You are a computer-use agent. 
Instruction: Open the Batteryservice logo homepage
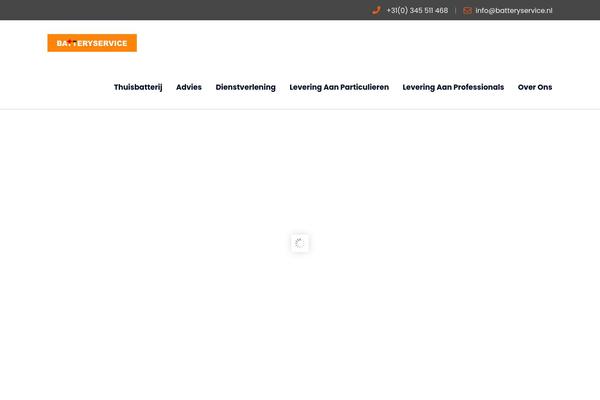(x=92, y=43)
